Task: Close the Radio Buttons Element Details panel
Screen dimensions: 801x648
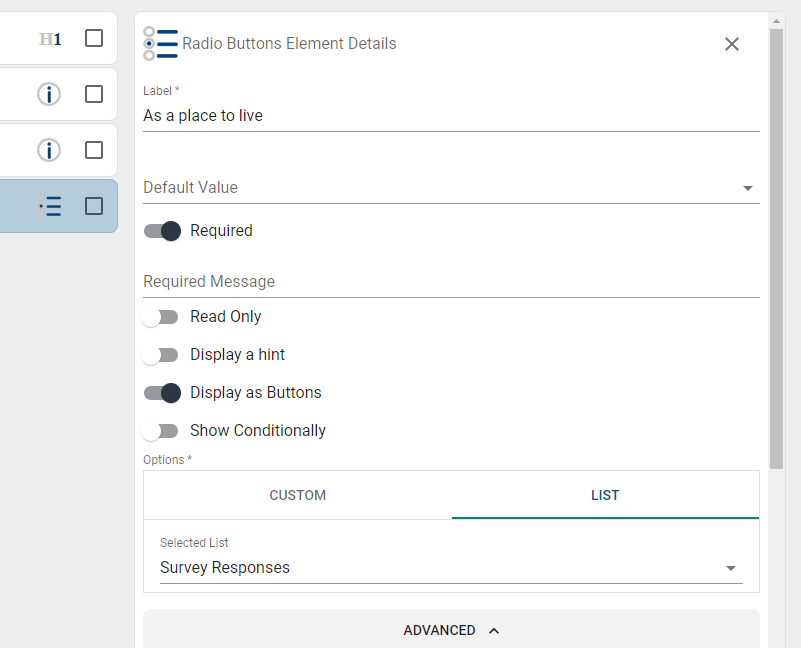Action: (732, 44)
